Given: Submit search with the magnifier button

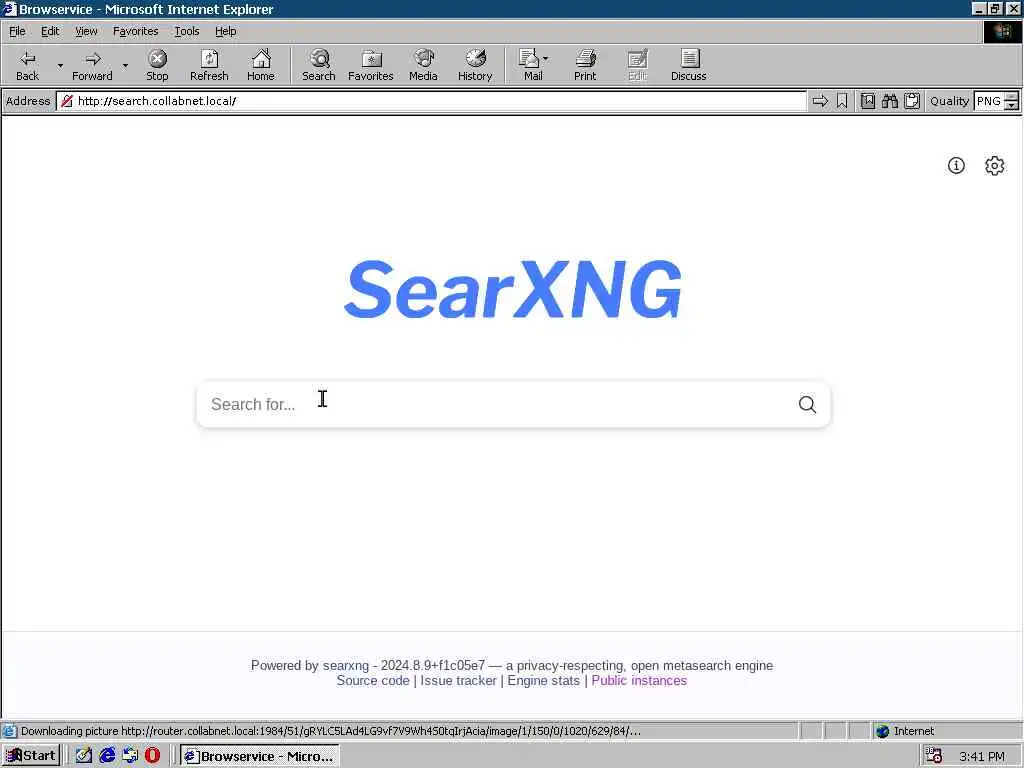Looking at the screenshot, I should 807,404.
